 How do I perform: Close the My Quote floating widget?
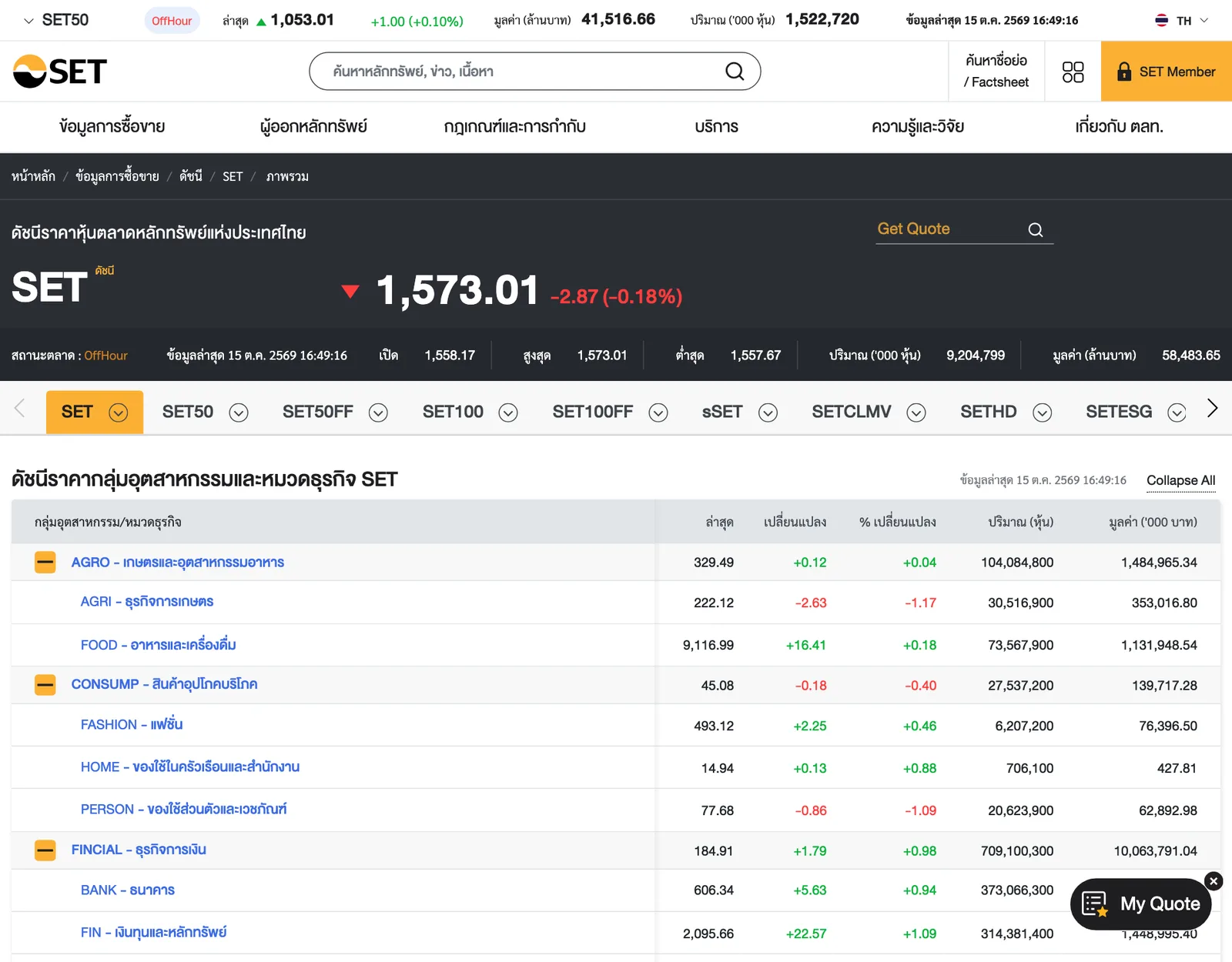coord(1214,881)
